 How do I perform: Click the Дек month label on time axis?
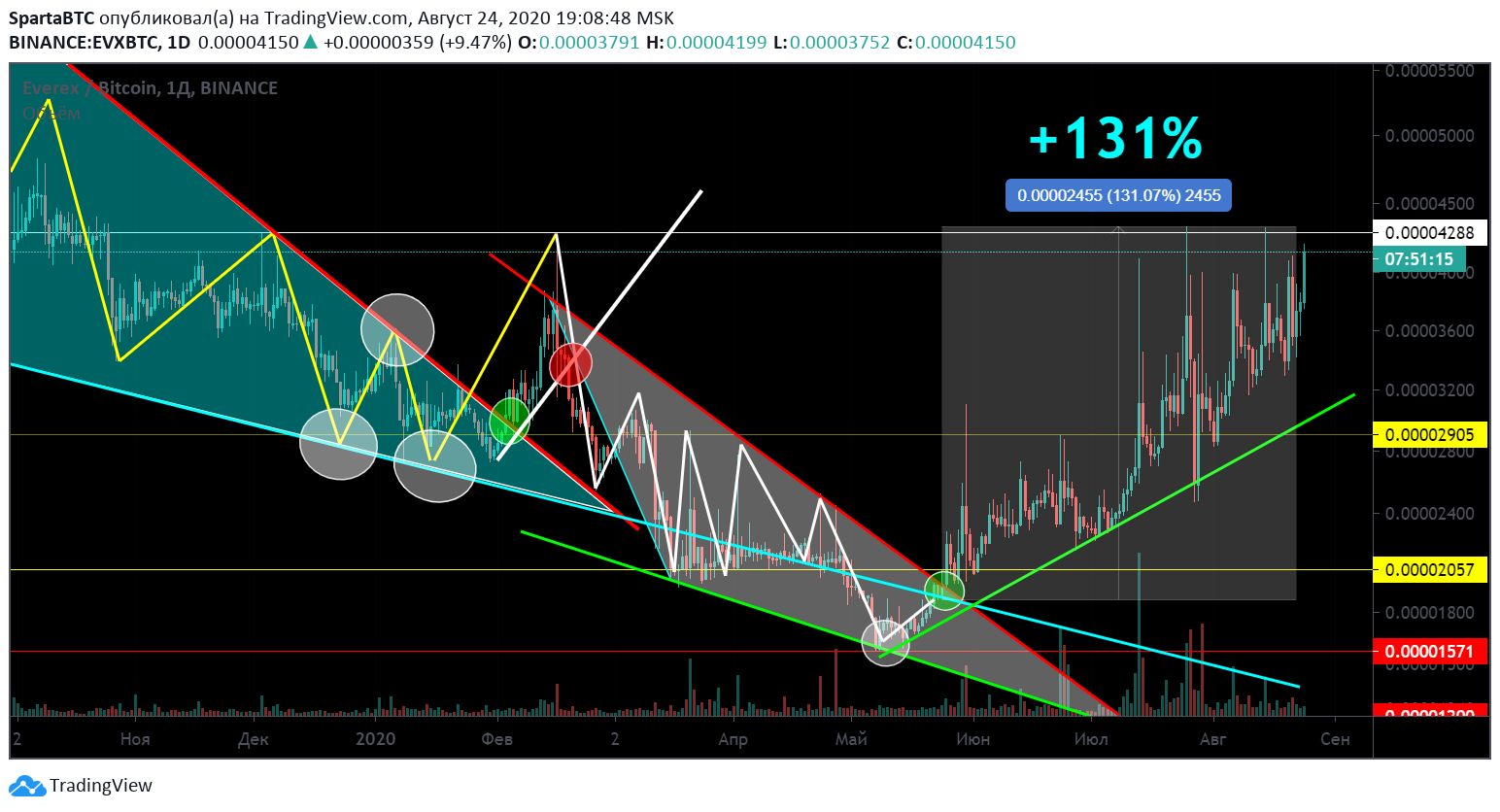[254, 739]
